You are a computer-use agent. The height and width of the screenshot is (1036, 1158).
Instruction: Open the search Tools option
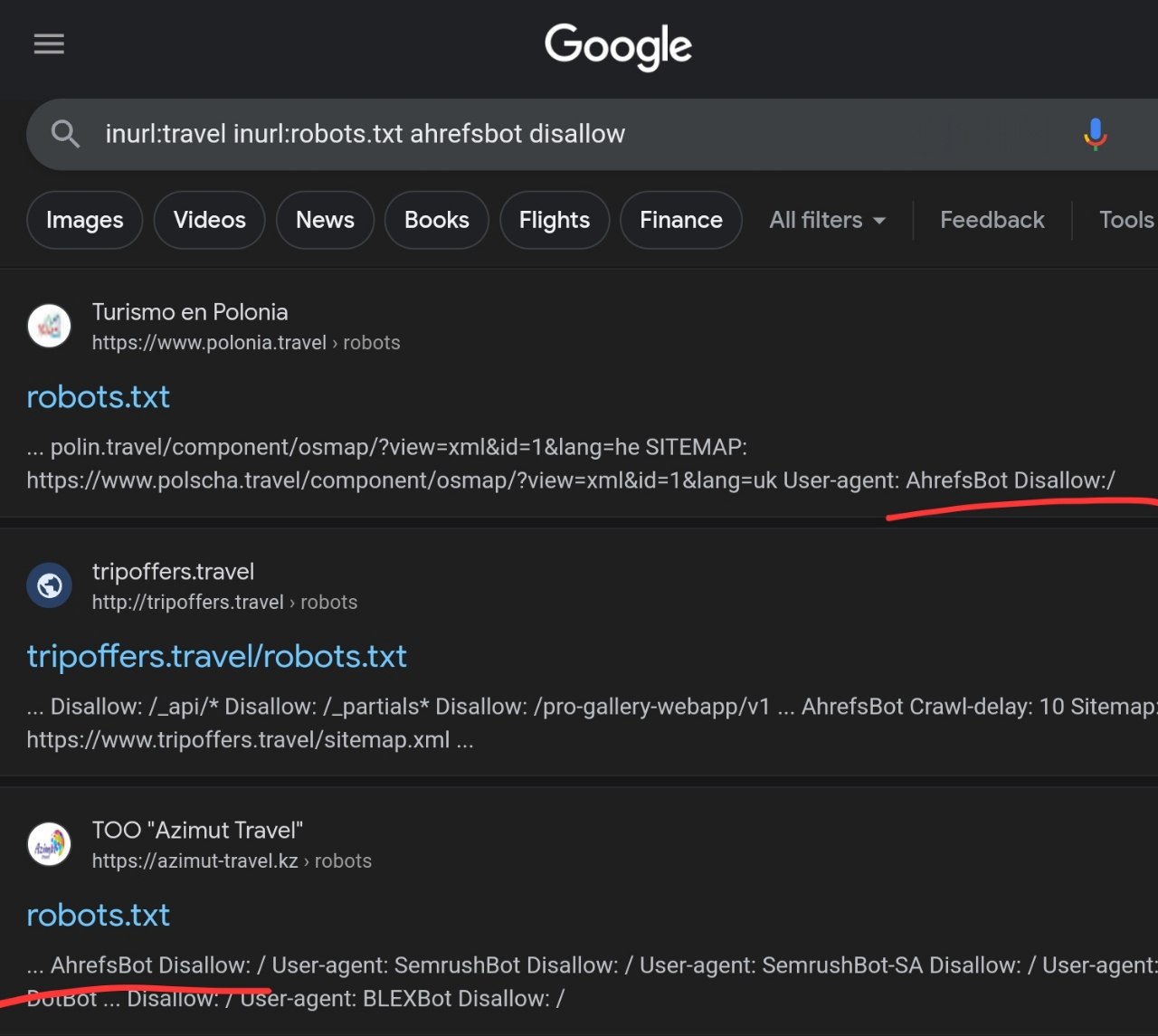[1126, 220]
